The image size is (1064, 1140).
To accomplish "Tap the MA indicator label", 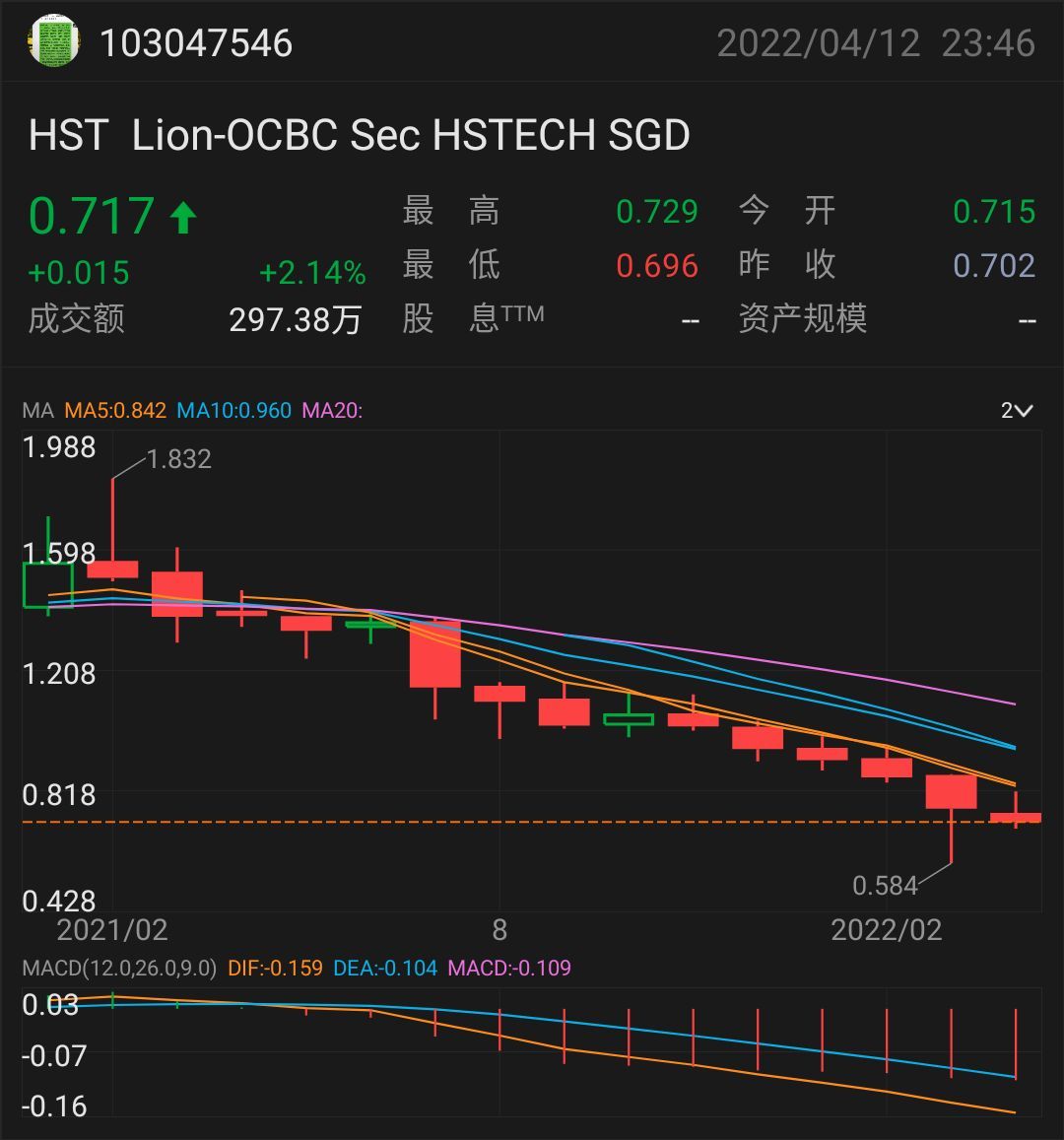I will click(37, 410).
